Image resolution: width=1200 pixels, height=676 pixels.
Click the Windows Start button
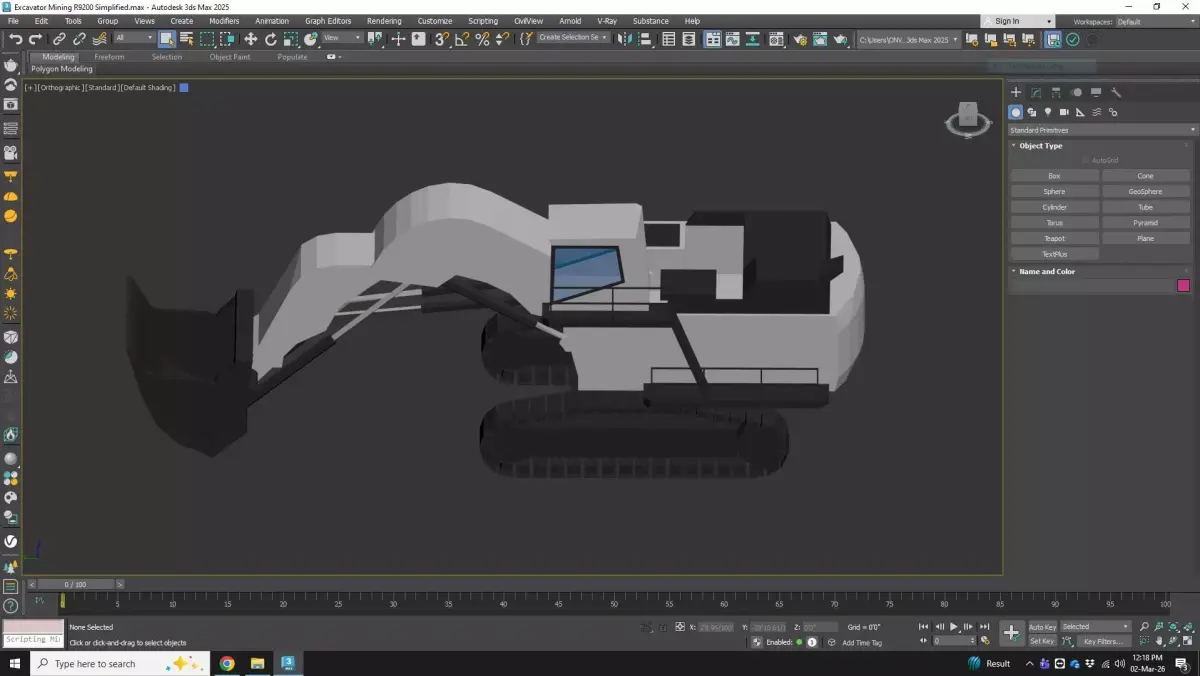[15, 663]
